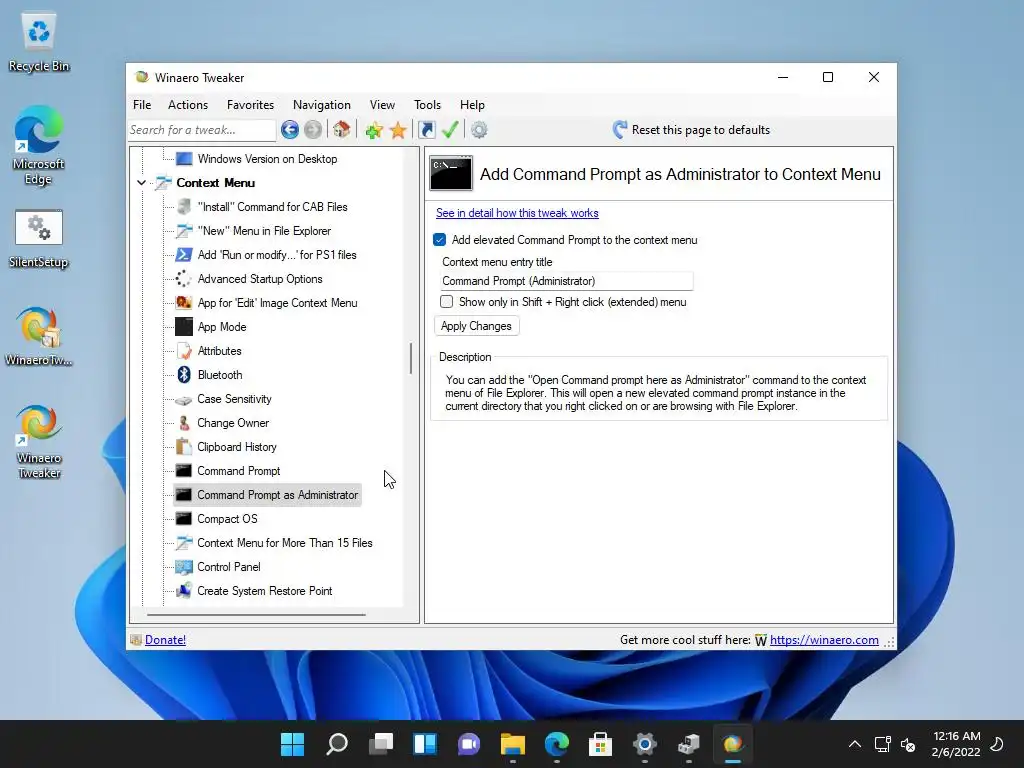Click the App Mode black square icon

click(184, 327)
